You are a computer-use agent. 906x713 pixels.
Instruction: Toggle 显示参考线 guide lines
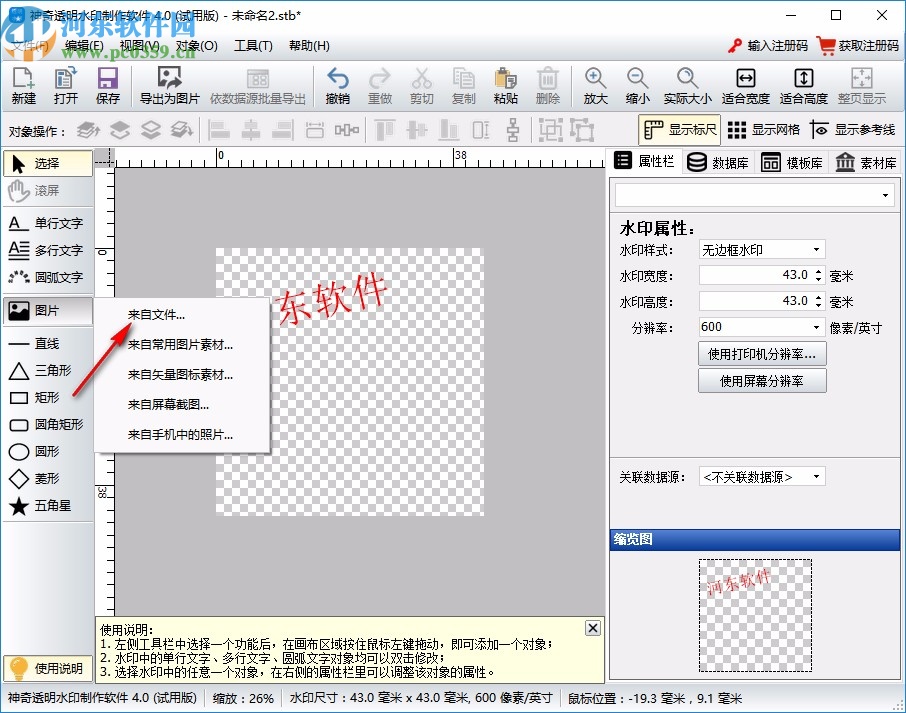[852, 129]
